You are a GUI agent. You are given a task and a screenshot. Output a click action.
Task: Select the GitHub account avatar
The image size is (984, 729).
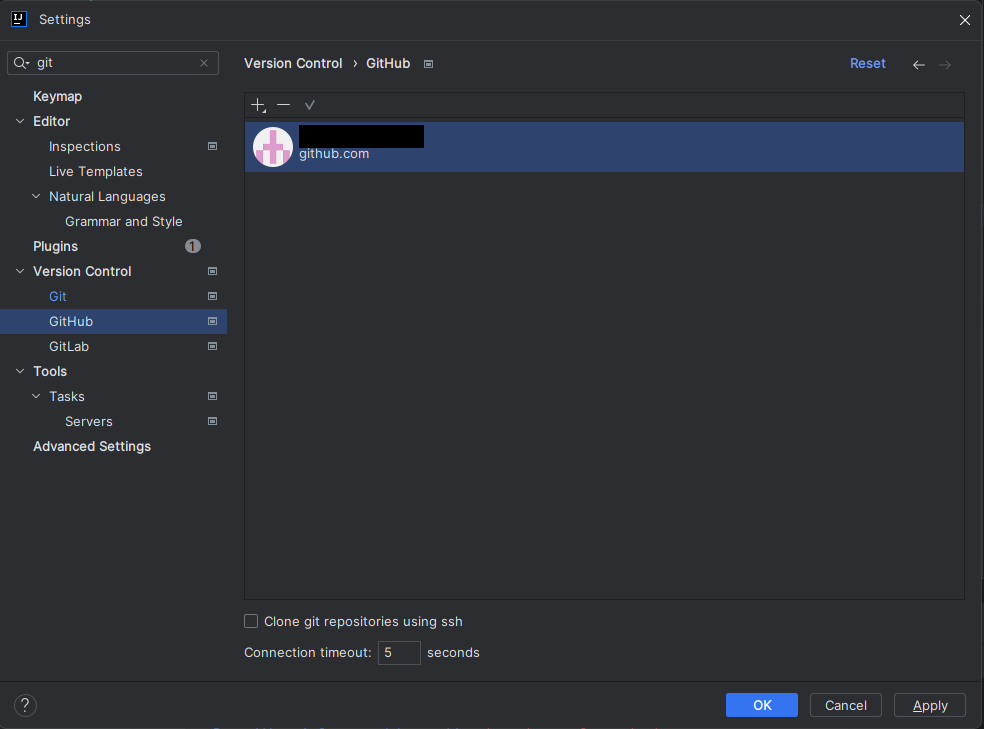[x=272, y=147]
